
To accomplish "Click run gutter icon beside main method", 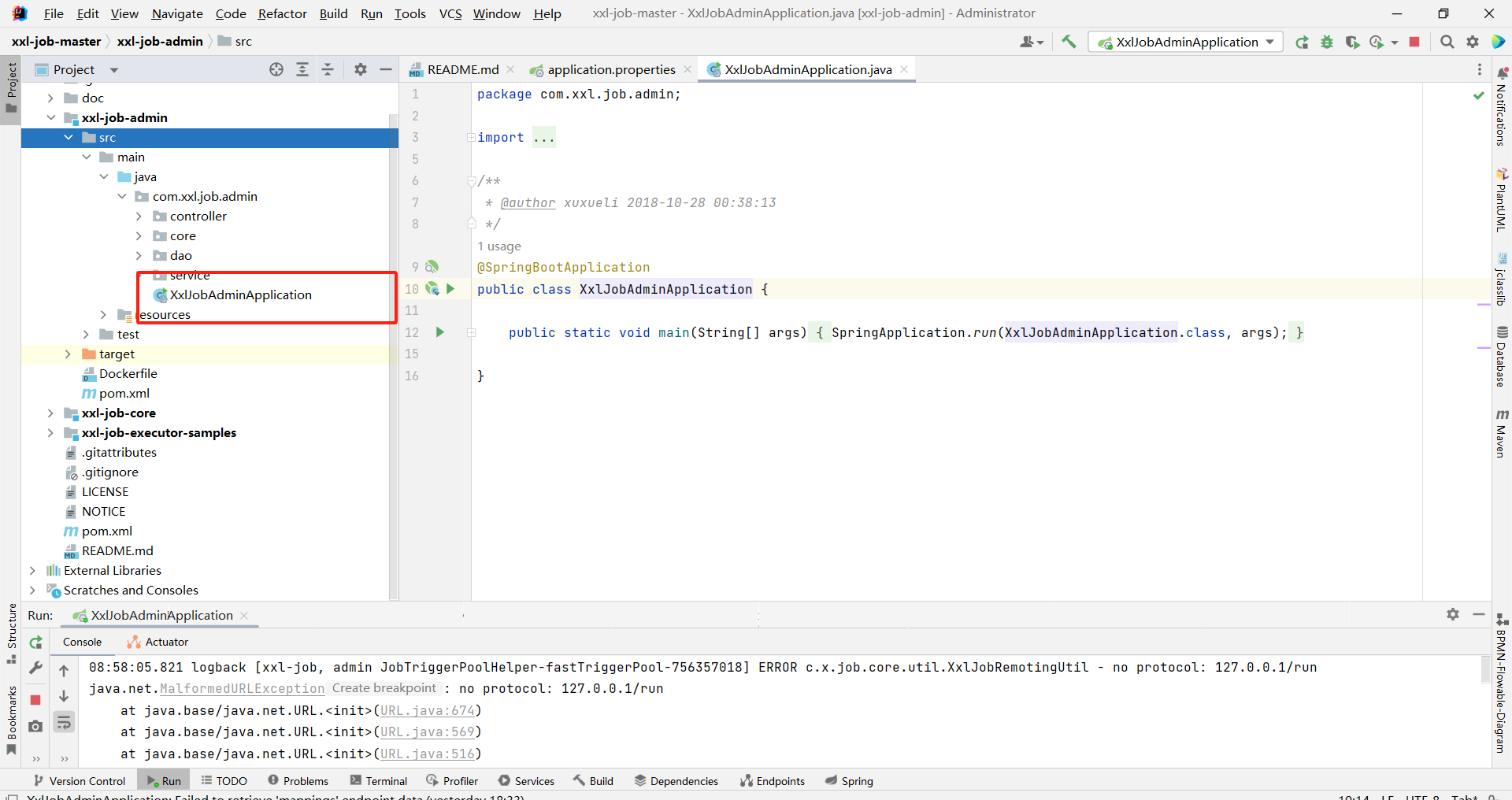I will pyautogui.click(x=440, y=332).
